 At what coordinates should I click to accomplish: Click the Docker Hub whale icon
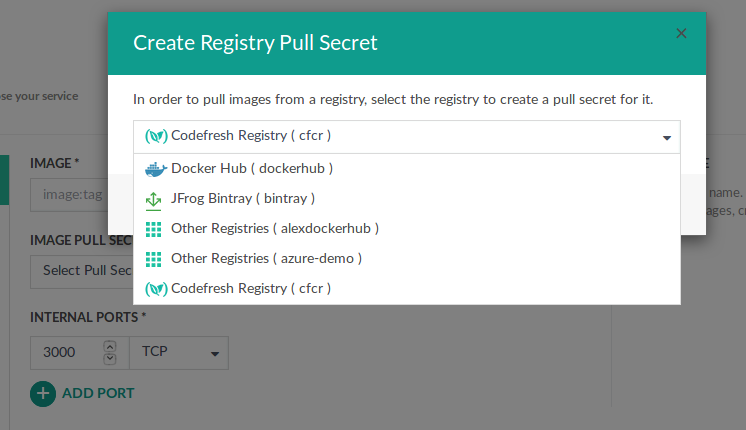point(154,168)
